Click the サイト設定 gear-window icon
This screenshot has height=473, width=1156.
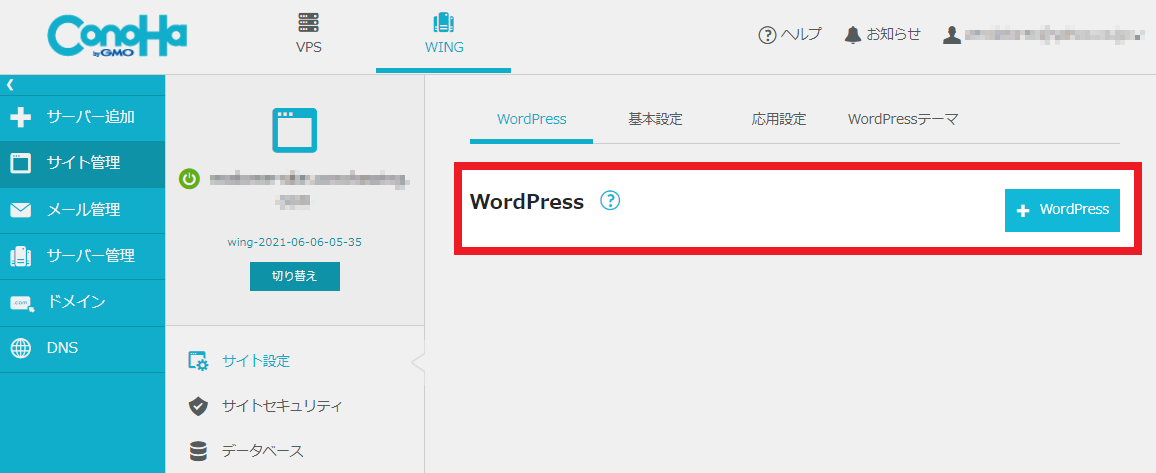click(198, 361)
